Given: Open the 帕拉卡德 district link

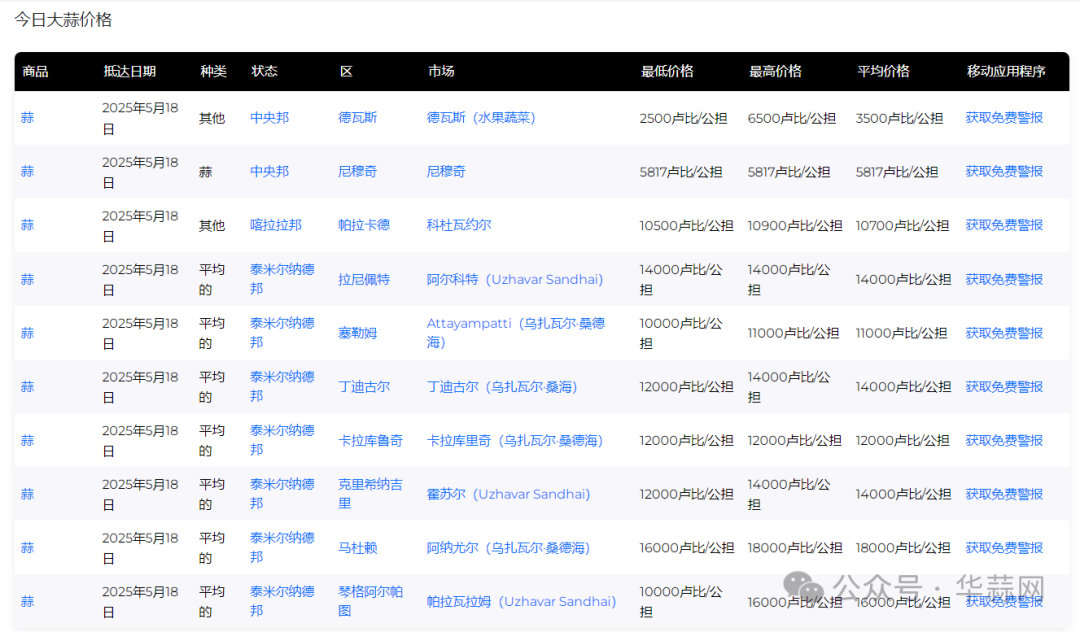Looking at the screenshot, I should tap(364, 225).
